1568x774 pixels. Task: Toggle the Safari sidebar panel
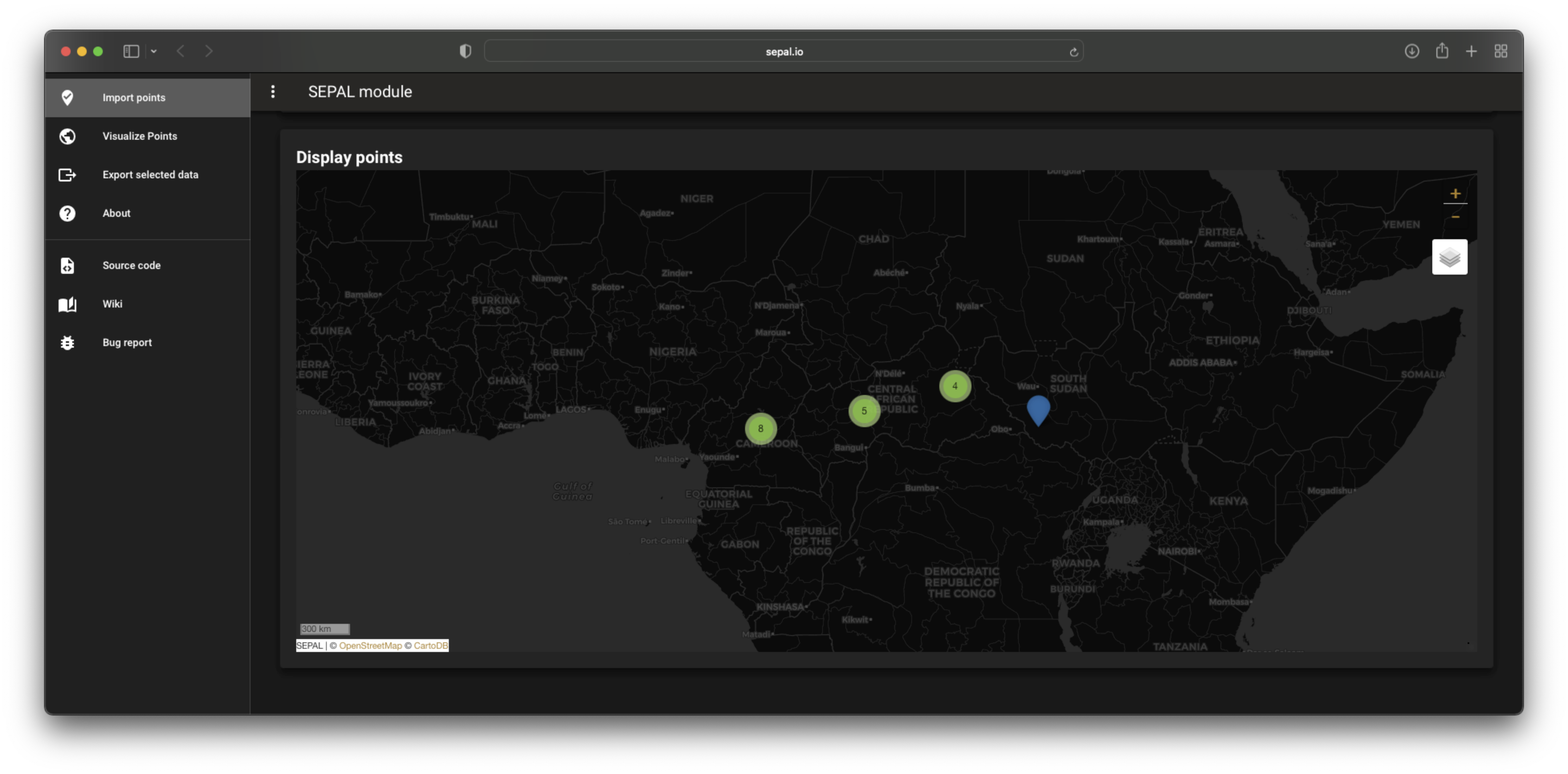[131, 51]
